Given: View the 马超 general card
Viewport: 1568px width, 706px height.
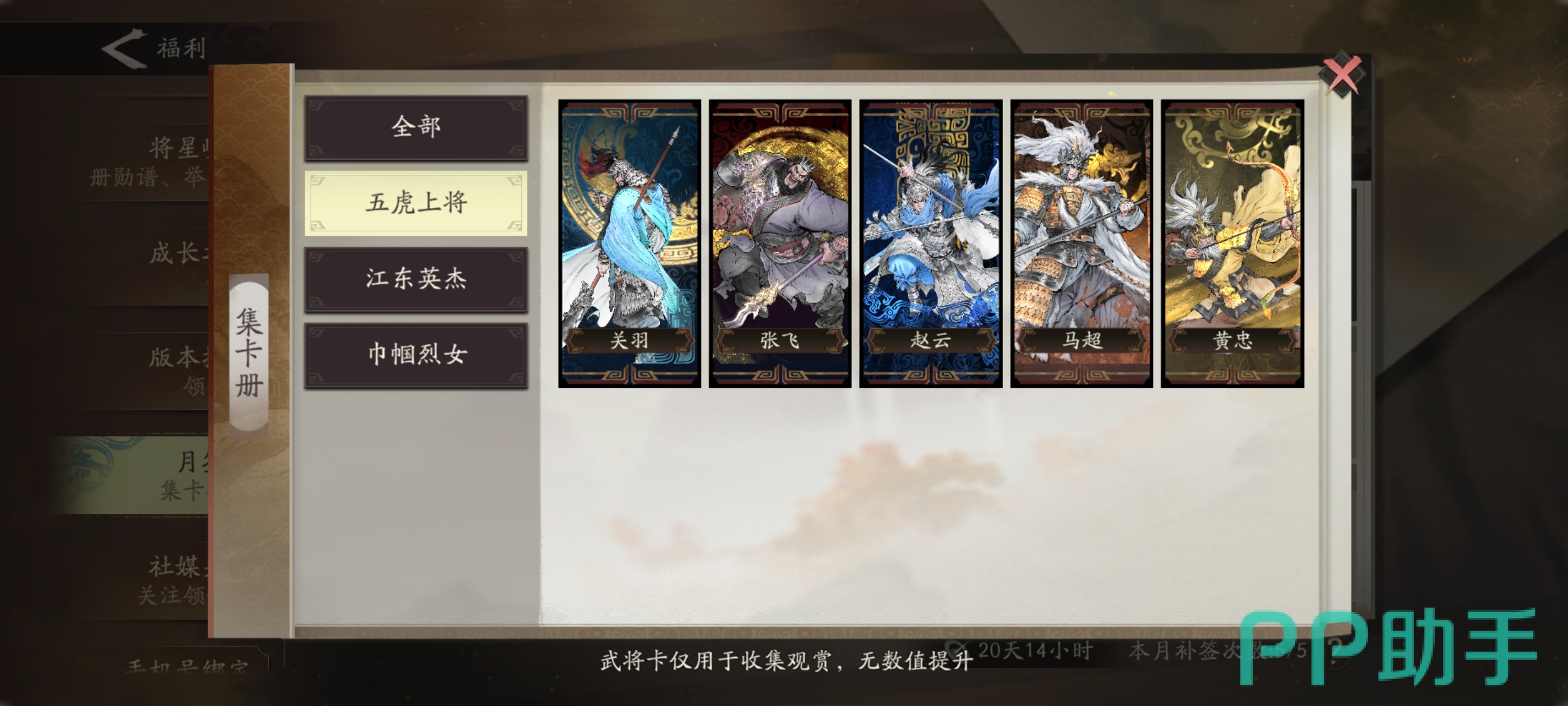Looking at the screenshot, I should click(x=1082, y=244).
